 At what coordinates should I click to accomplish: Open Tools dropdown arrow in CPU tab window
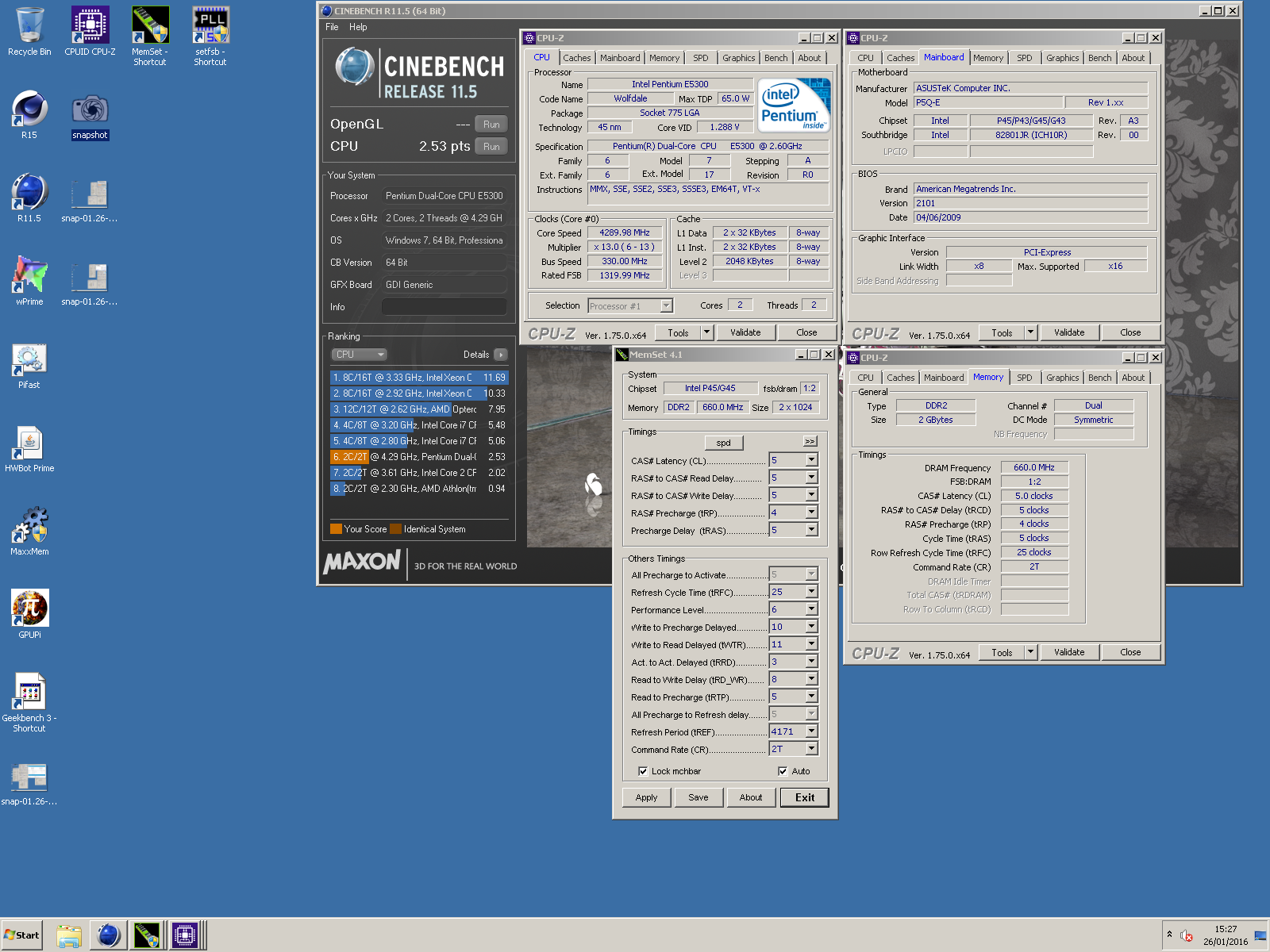[x=706, y=332]
